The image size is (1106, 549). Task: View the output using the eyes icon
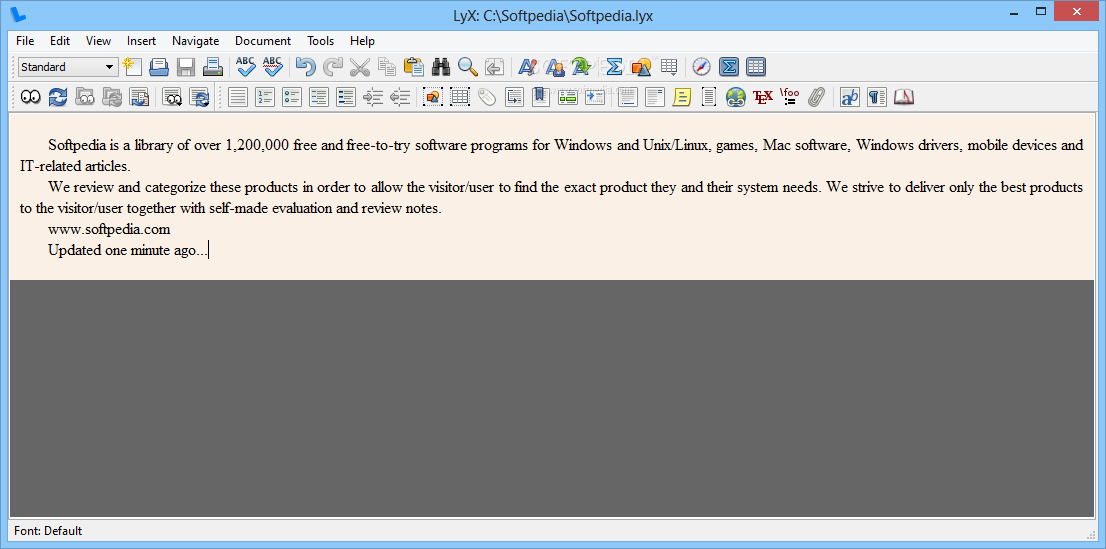(30, 97)
